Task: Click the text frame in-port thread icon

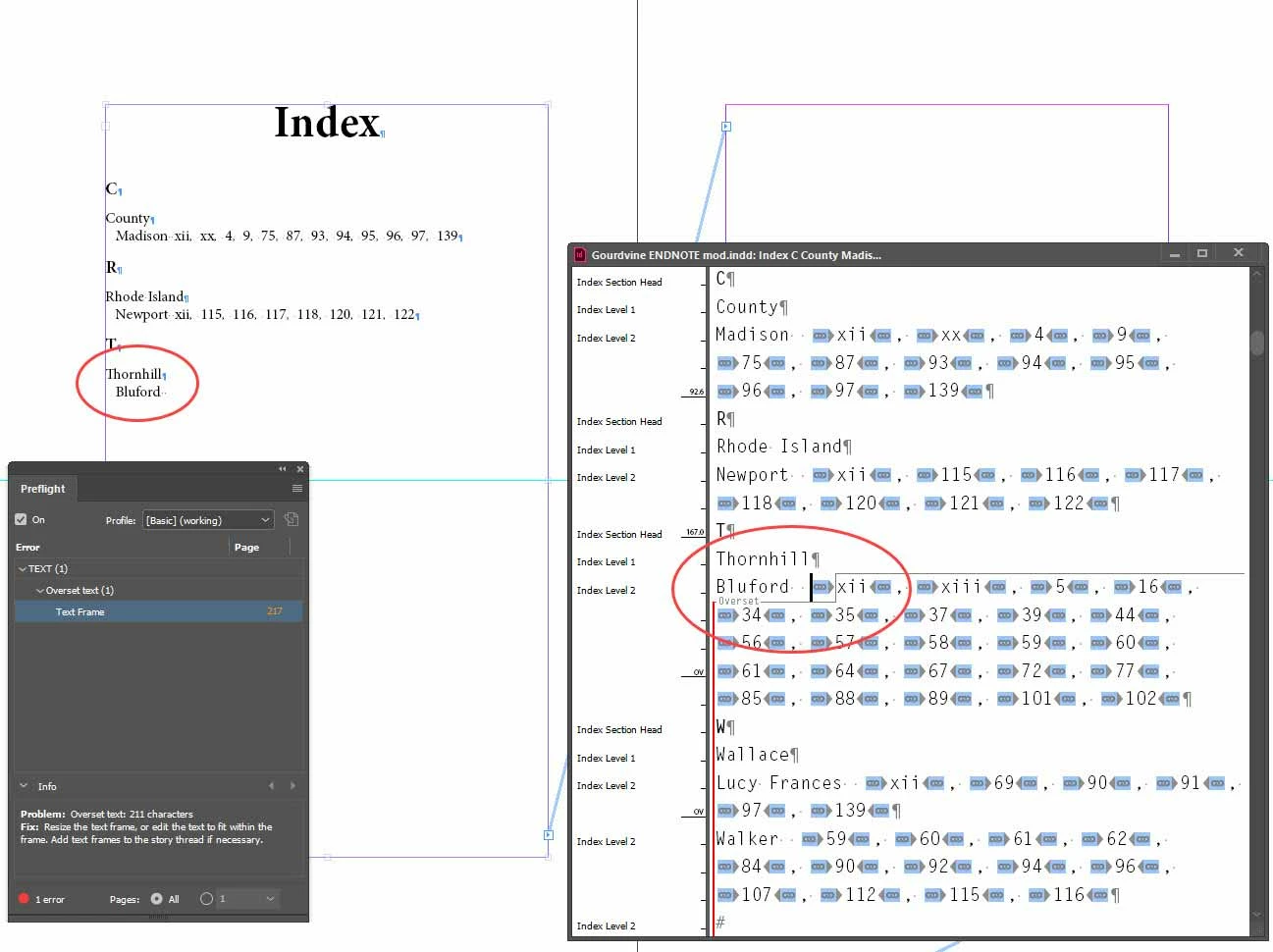Action: click(726, 127)
